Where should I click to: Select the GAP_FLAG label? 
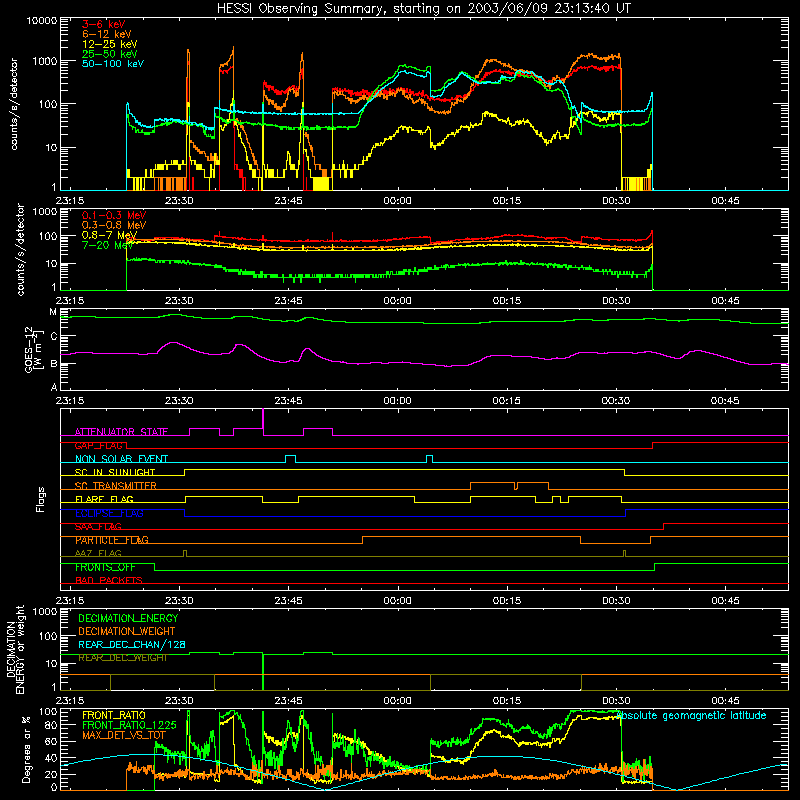[98, 445]
